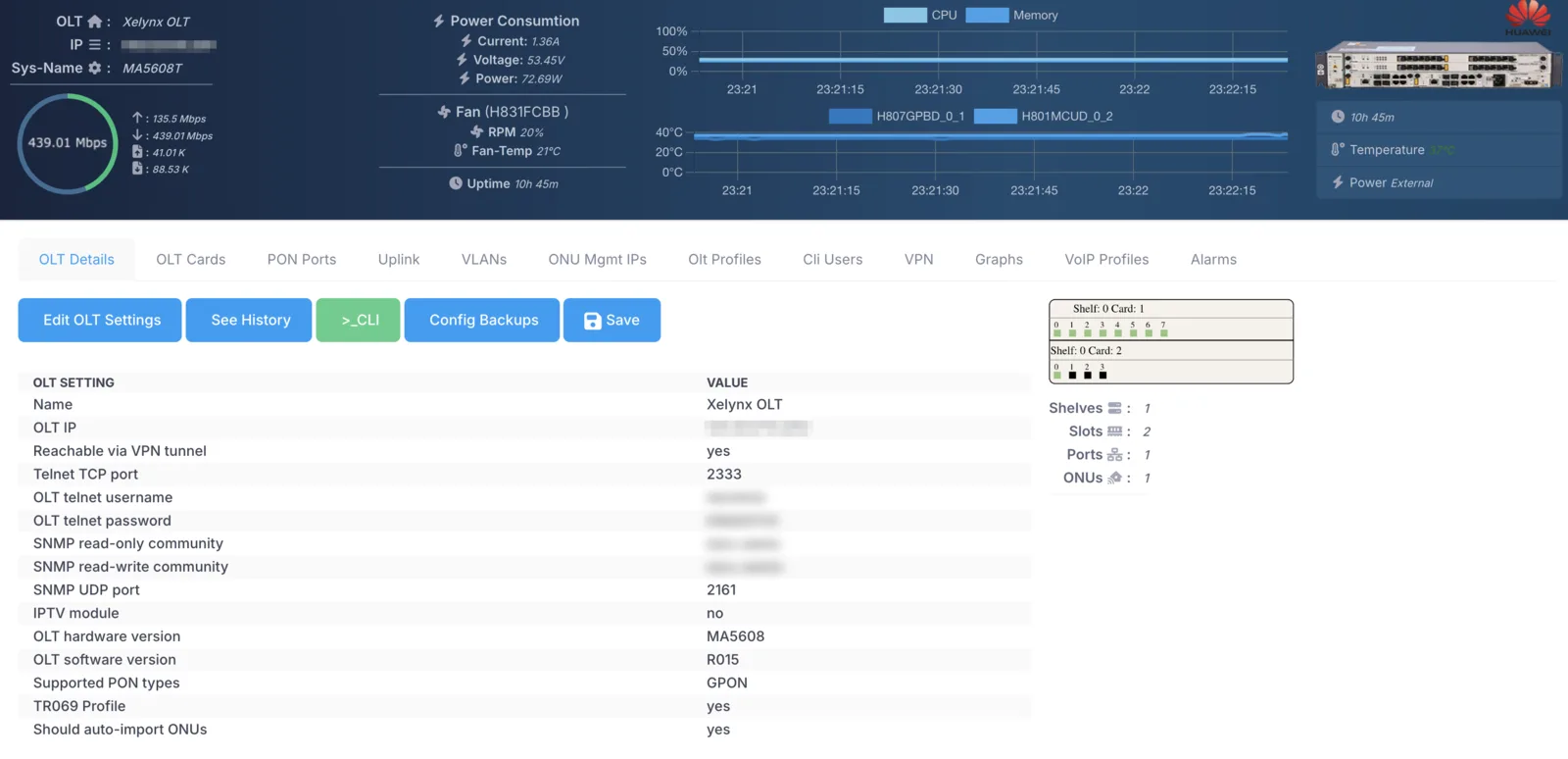Open the Cli Users tab
This screenshot has width=1568, height=759.
833,260
